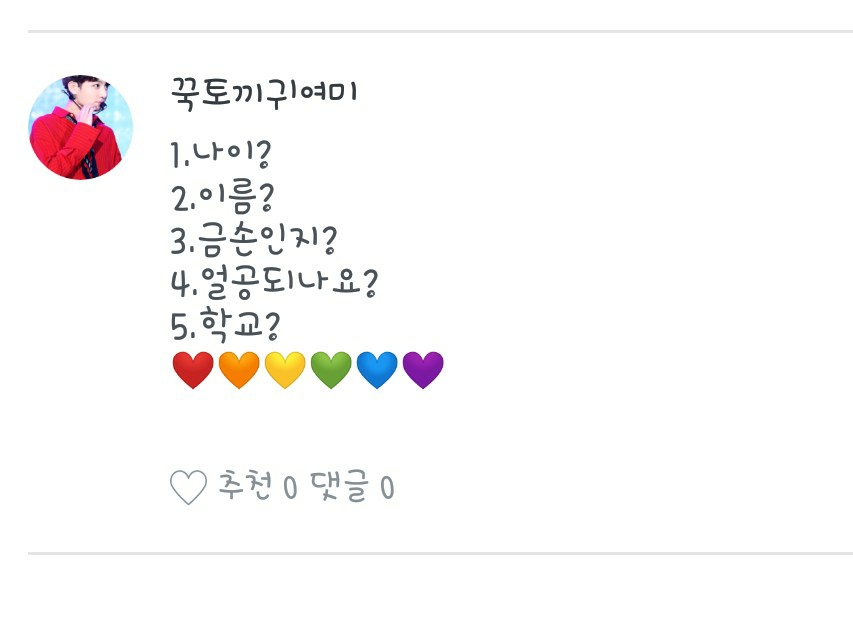Click the orange heart emoji

[239, 371]
